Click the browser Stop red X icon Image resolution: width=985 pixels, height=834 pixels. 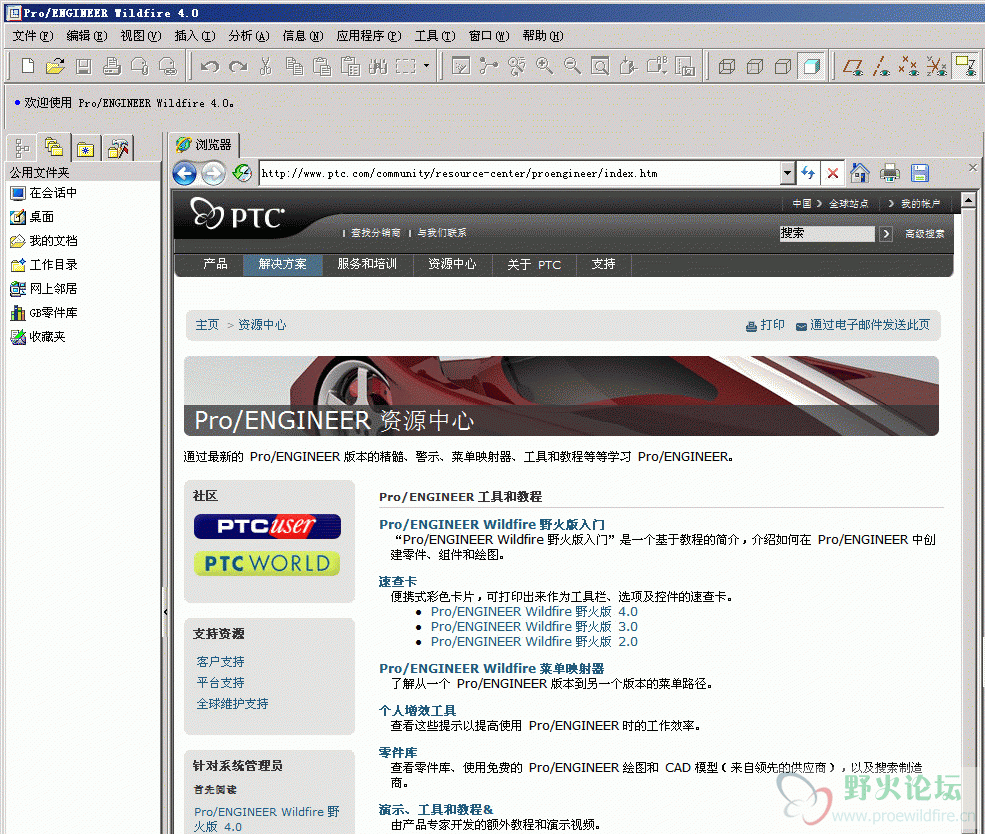coord(833,173)
